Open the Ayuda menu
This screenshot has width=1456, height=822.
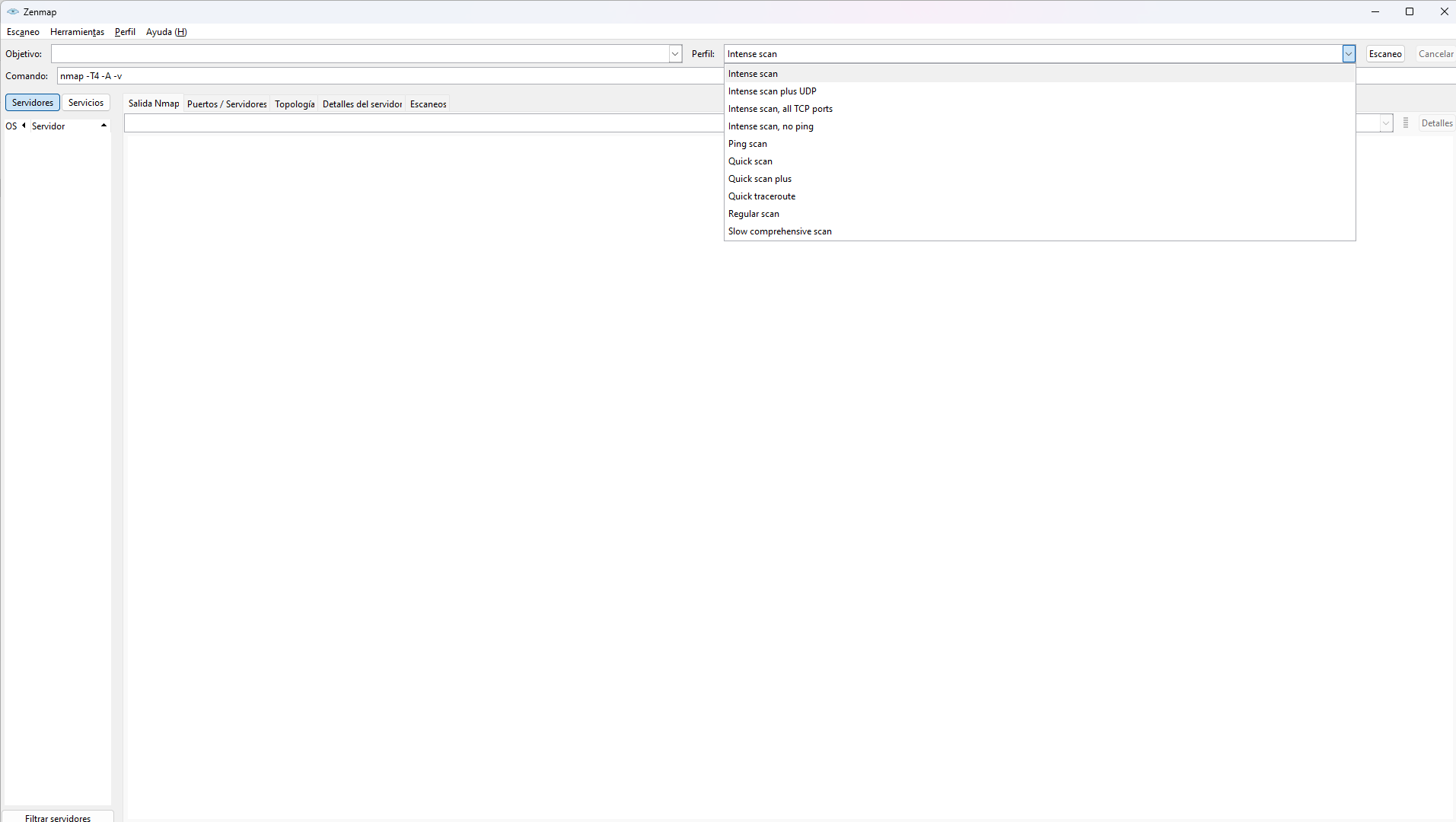click(166, 32)
